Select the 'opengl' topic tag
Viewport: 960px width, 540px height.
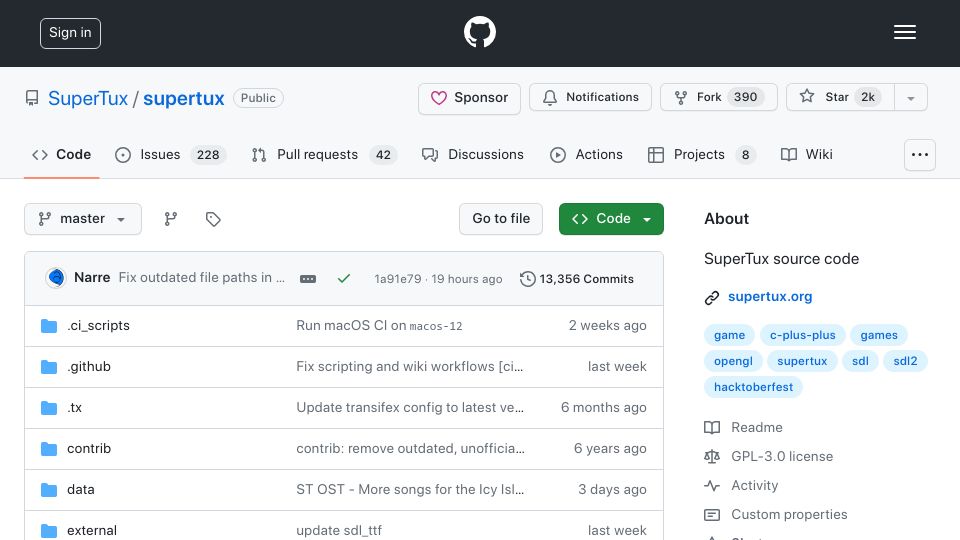point(733,361)
